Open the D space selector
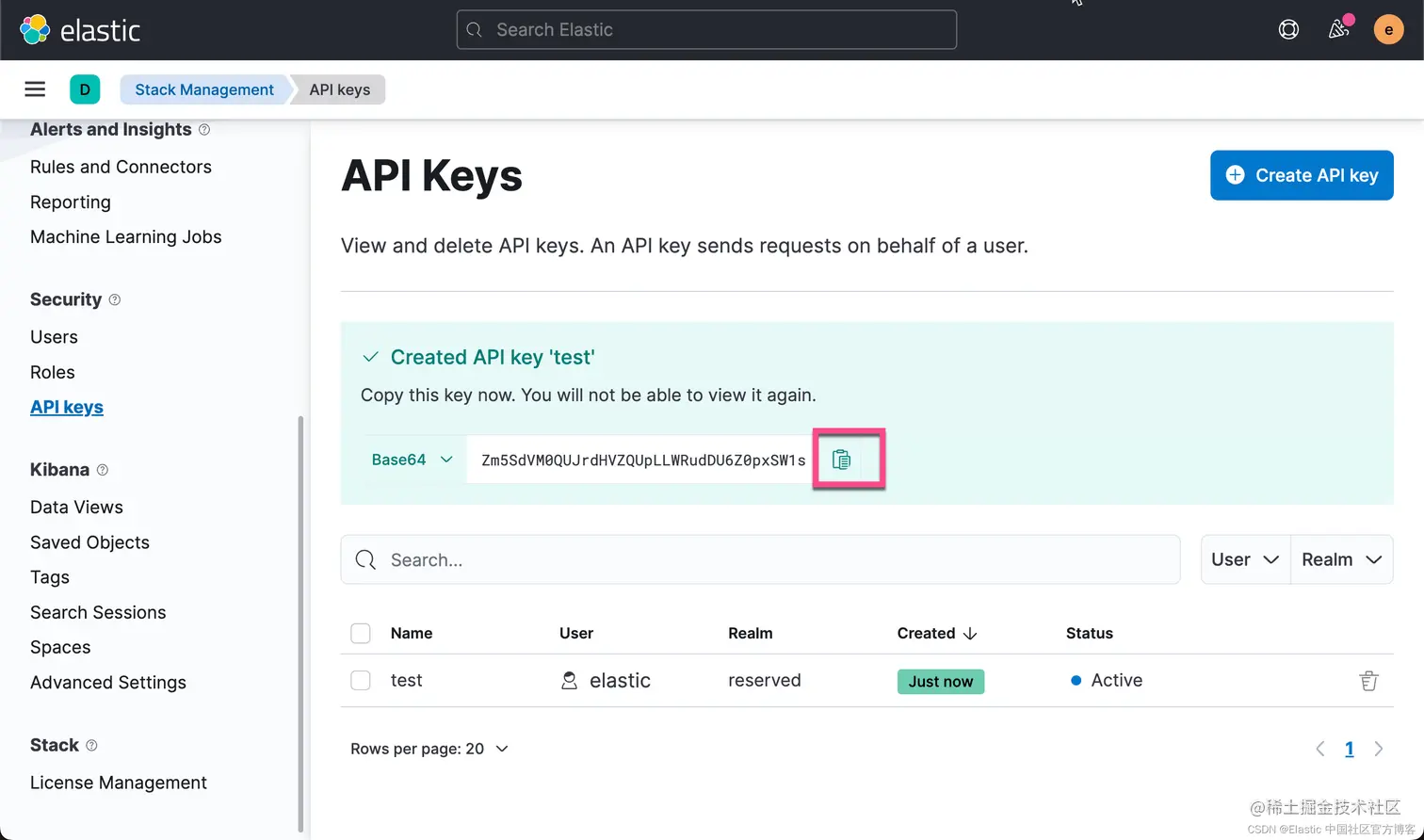Screen dimensions: 1424x840 click(x=85, y=89)
